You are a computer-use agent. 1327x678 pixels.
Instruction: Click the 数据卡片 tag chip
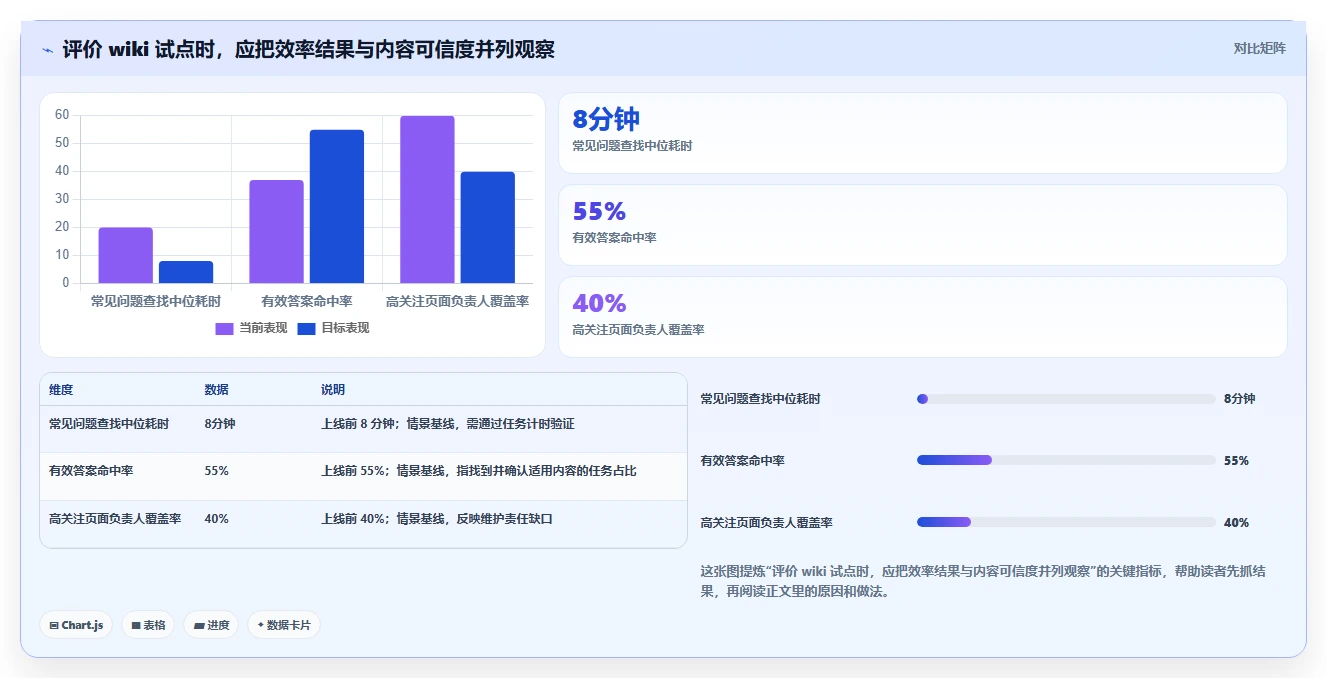click(x=284, y=625)
